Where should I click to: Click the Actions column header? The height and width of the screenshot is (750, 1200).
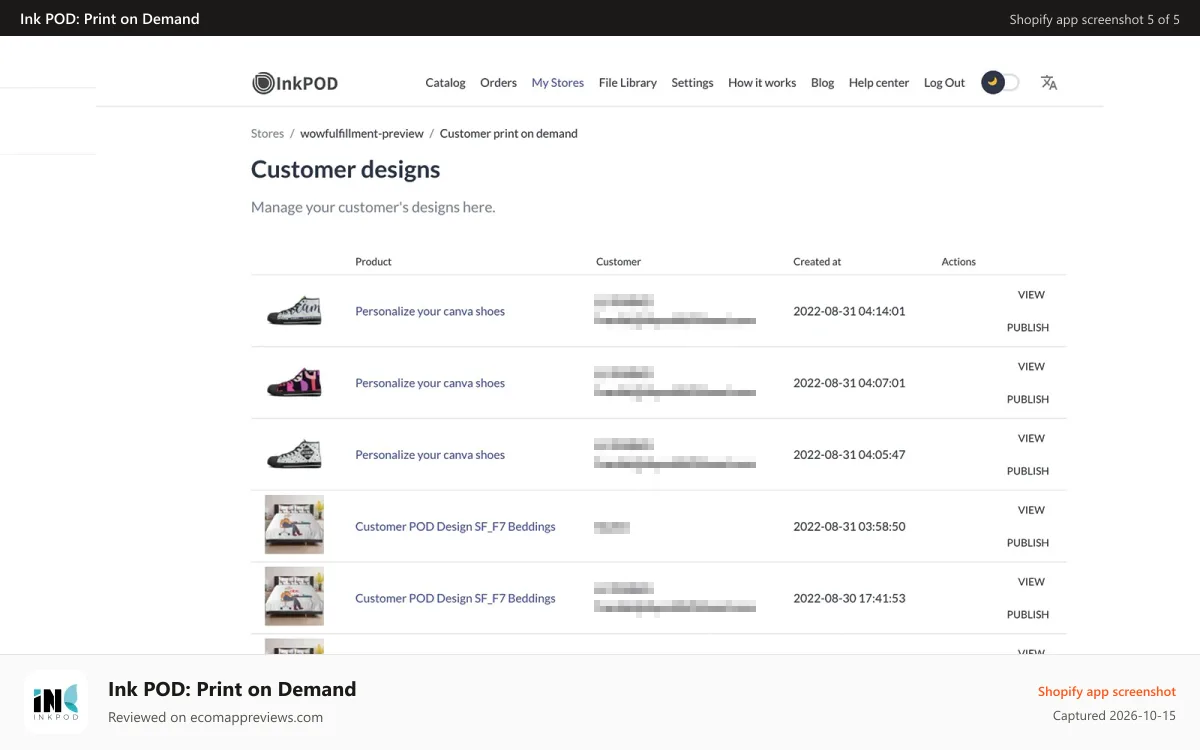[x=958, y=262]
